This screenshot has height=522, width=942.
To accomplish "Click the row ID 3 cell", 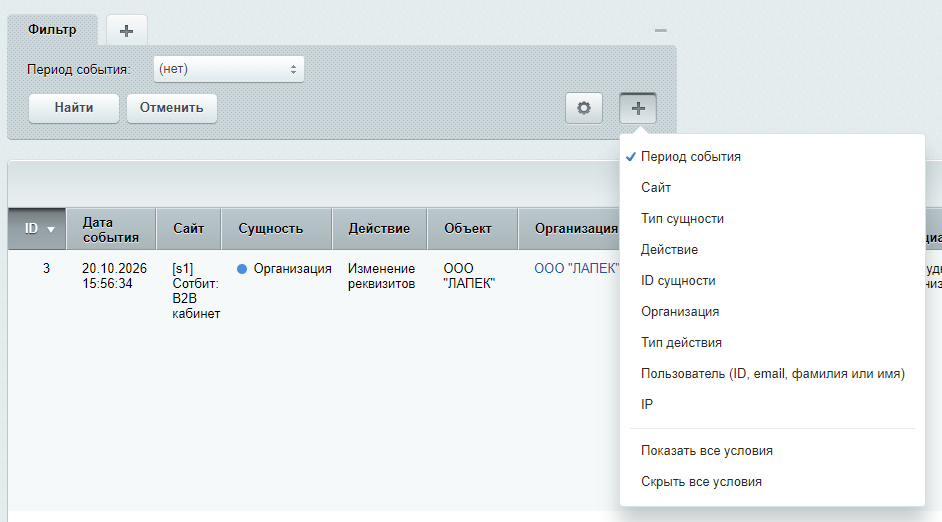I will pyautogui.click(x=46, y=269).
